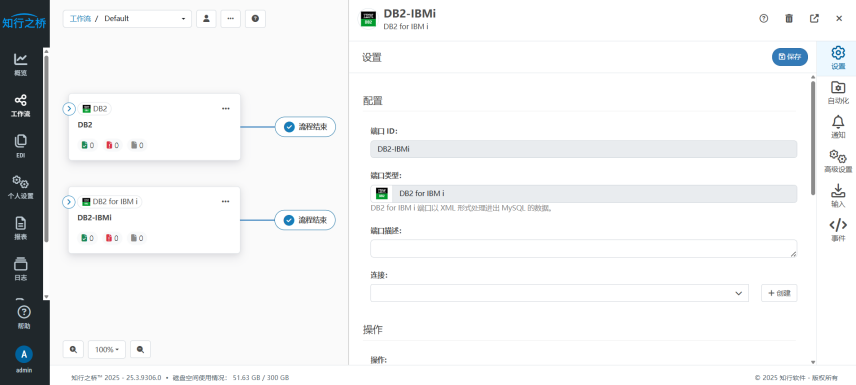The width and height of the screenshot is (856, 385).
Task: Click the DB2-IBMi pending files counter
Action: (x=137, y=238)
